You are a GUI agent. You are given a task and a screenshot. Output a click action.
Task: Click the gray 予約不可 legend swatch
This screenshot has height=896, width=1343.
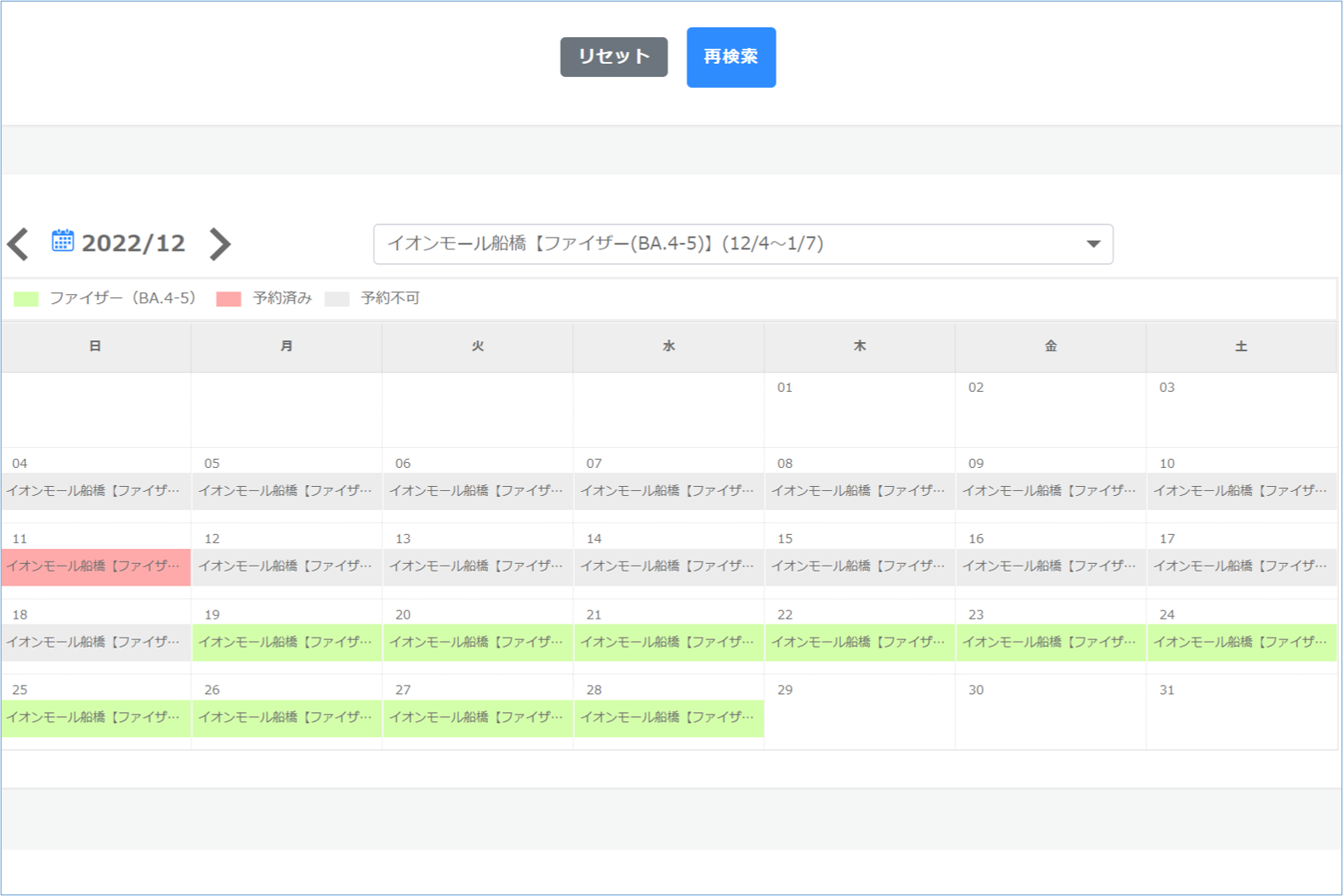pyautogui.click(x=337, y=299)
